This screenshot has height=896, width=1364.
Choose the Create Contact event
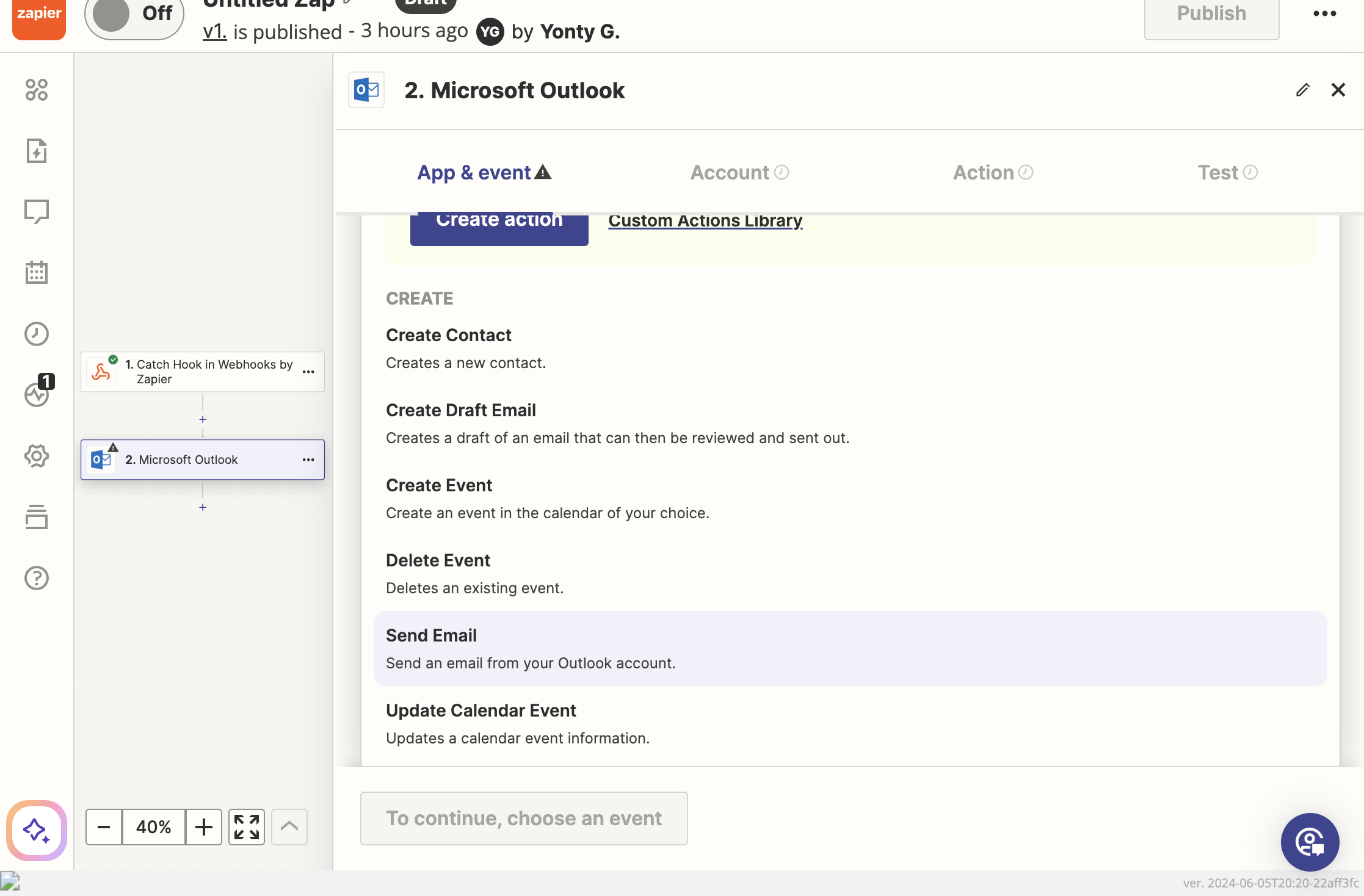tap(850, 349)
